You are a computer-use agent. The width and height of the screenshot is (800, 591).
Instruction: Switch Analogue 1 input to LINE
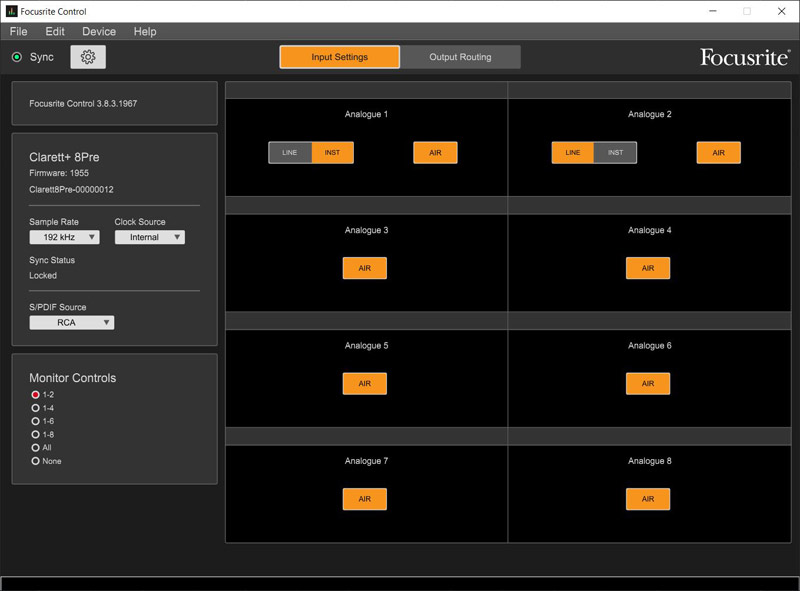coord(290,153)
